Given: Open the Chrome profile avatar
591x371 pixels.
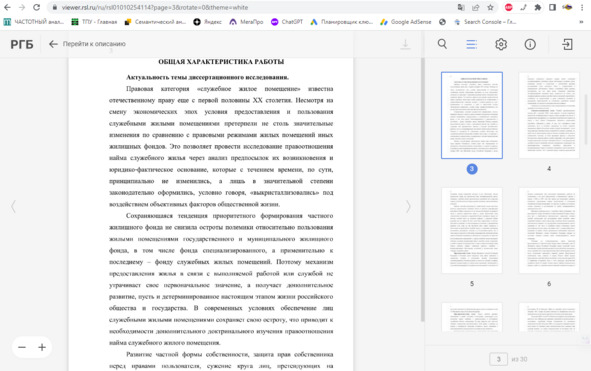Looking at the screenshot, I should [x=567, y=7].
